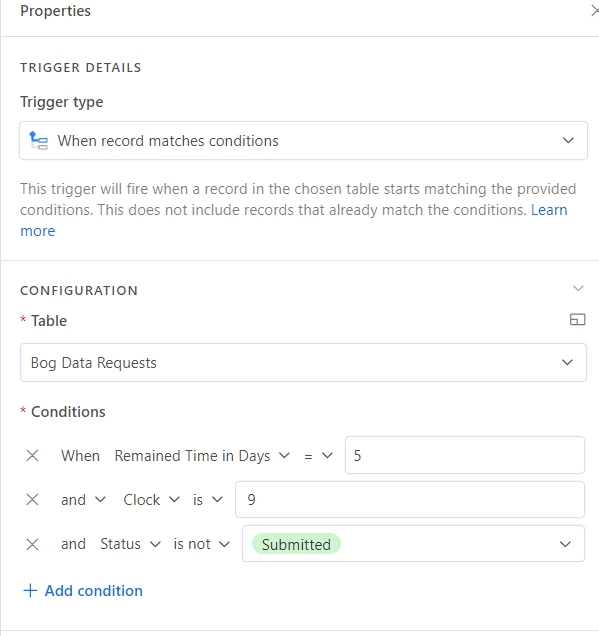The width and height of the screenshot is (599, 636).
Task: Focus the value field containing 5
Action: pos(465,455)
